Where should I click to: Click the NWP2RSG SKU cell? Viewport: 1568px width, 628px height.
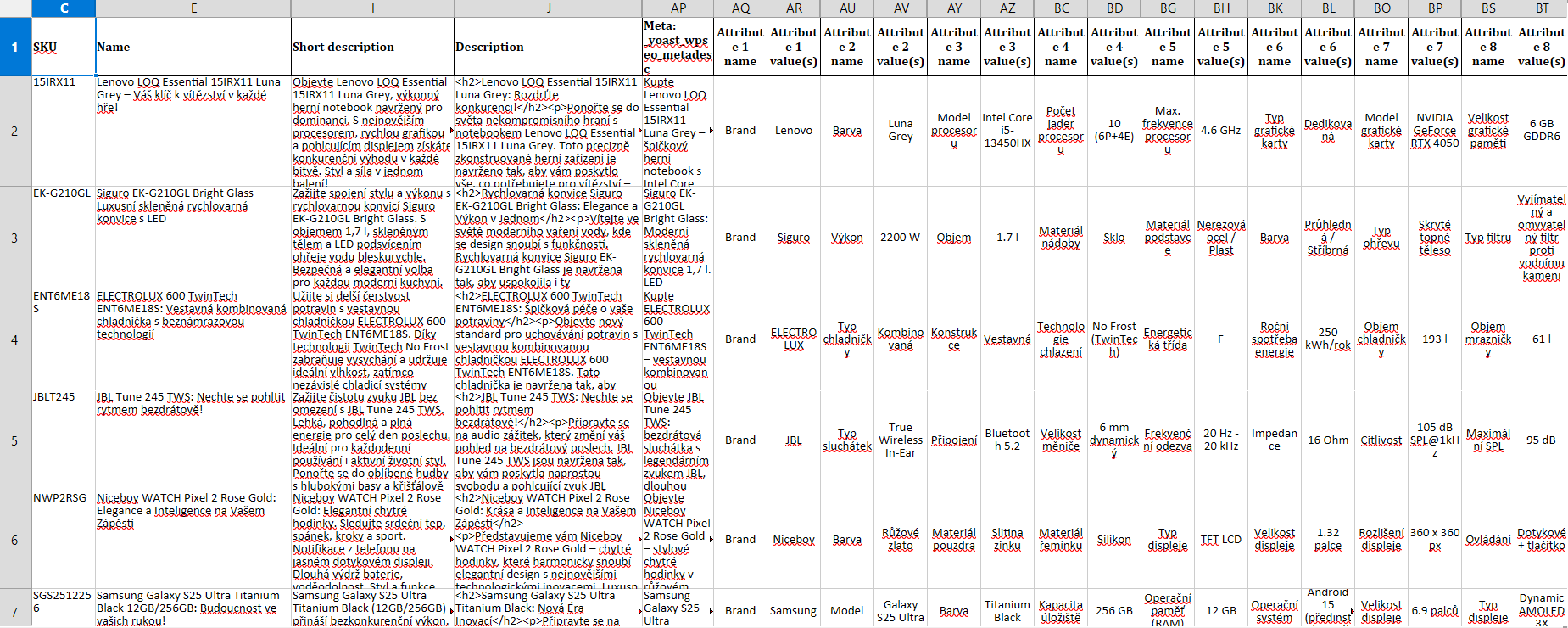pyautogui.click(x=64, y=539)
